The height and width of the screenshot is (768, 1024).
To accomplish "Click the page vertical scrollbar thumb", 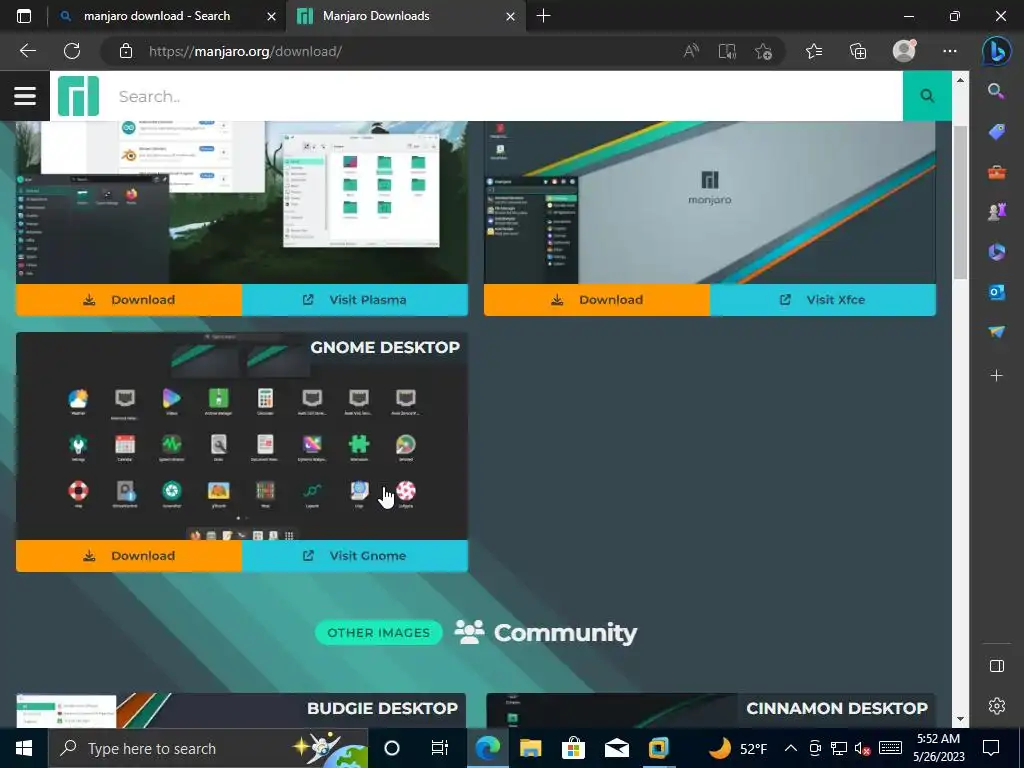I will click(960, 202).
